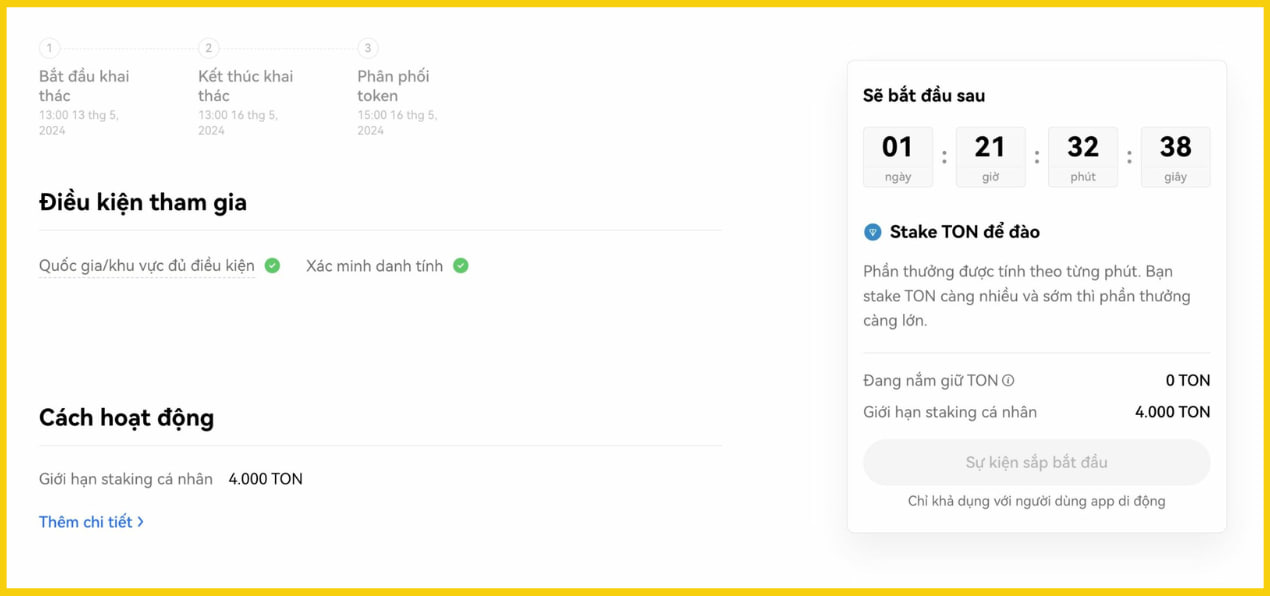This screenshot has width=1270, height=596.
Task: Click the seconds countdown box showing 38
Action: (1175, 157)
